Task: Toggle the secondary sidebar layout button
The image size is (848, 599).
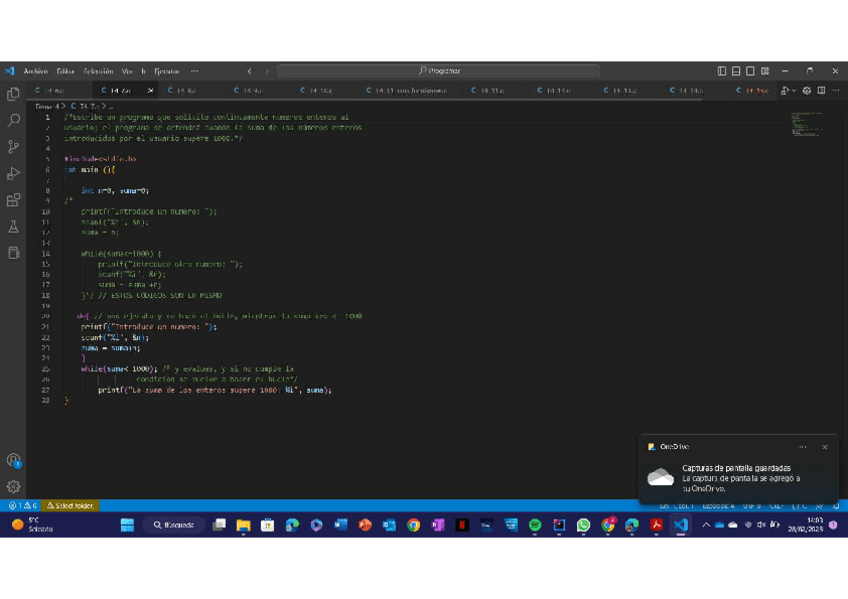Action: 750,71
